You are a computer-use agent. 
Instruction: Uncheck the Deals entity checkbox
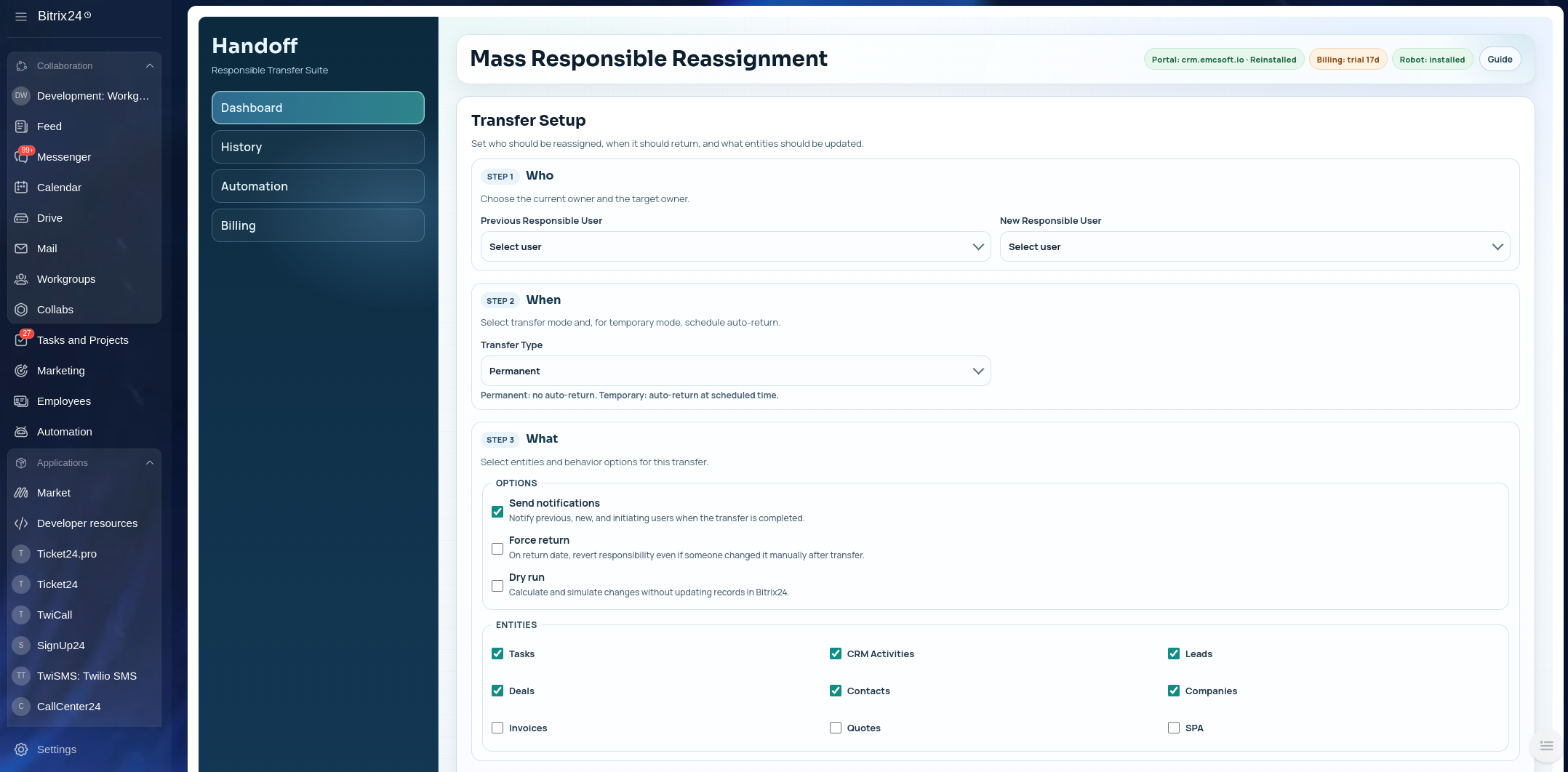click(497, 691)
